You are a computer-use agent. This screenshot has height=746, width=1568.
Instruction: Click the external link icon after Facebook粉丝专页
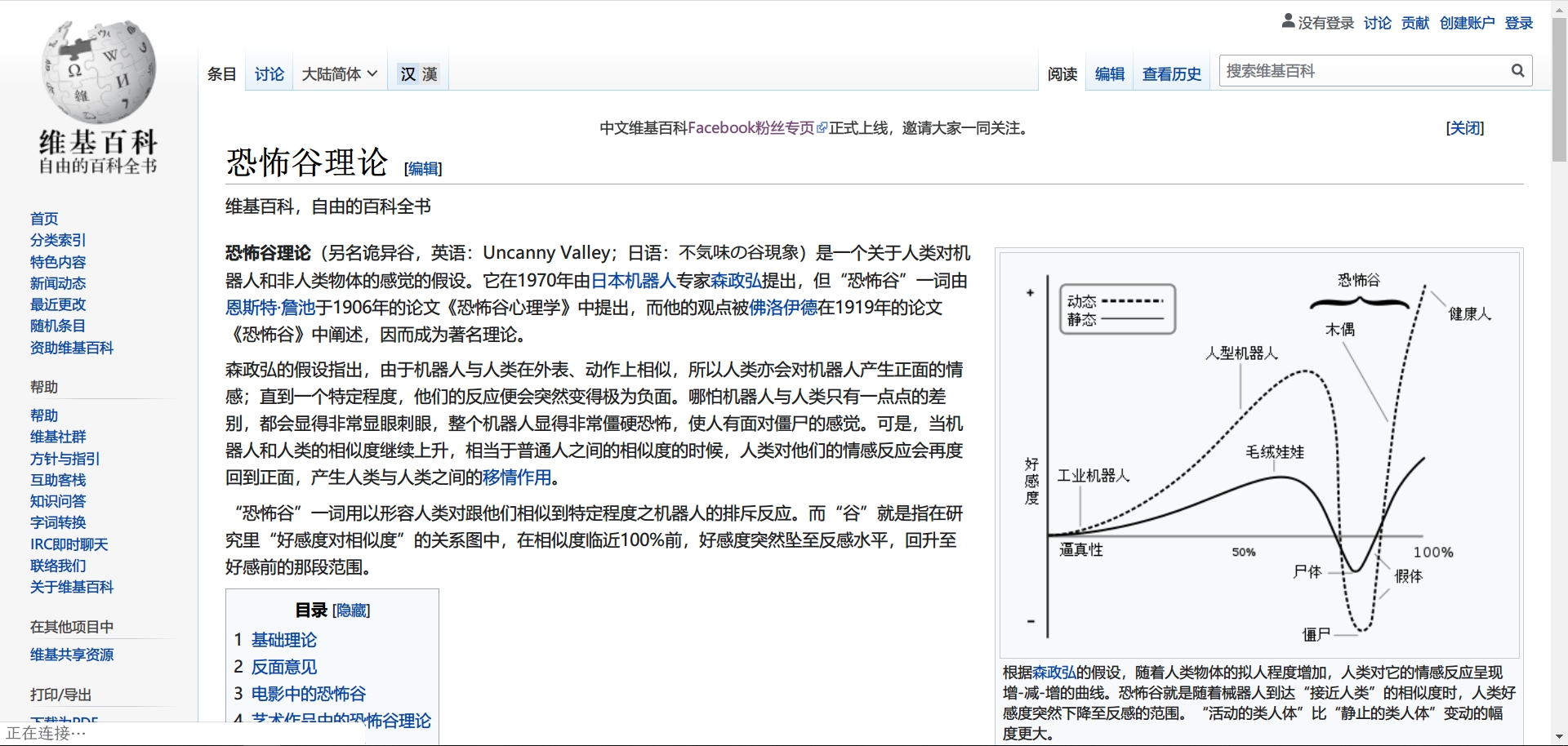point(822,128)
